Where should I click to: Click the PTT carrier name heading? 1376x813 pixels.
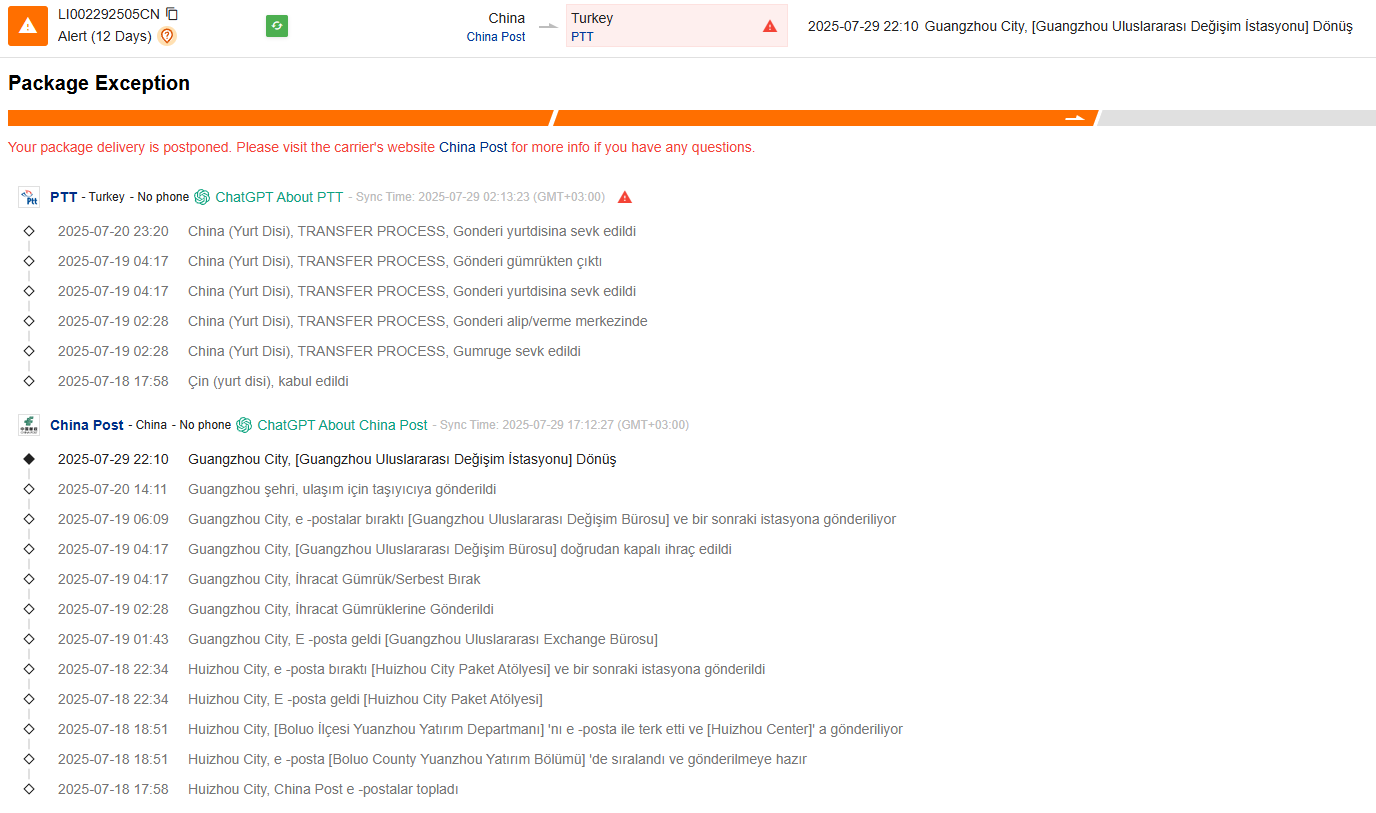pyautogui.click(x=64, y=197)
